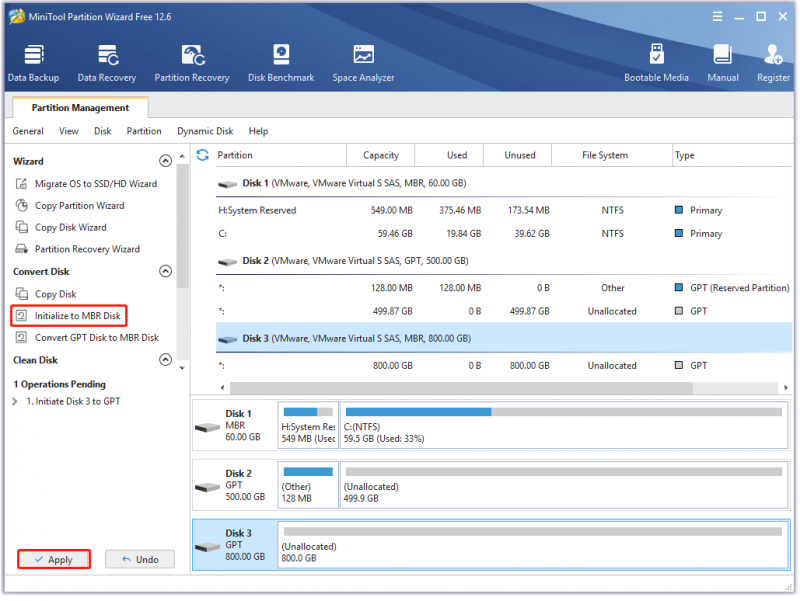Viewport: 800px width, 601px height.
Task: Collapse the Clean Disk section
Action: tap(165, 360)
